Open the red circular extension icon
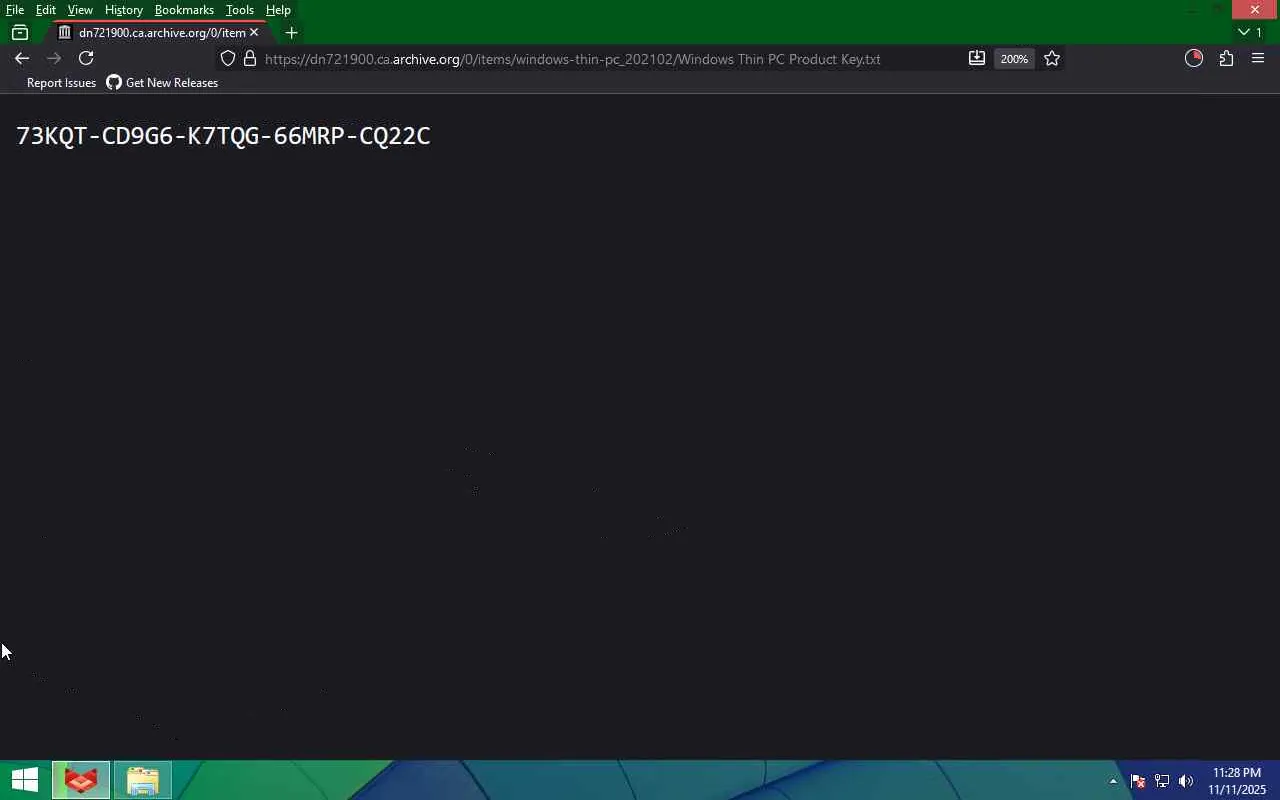Screen dimensions: 1280x800 1193,58
